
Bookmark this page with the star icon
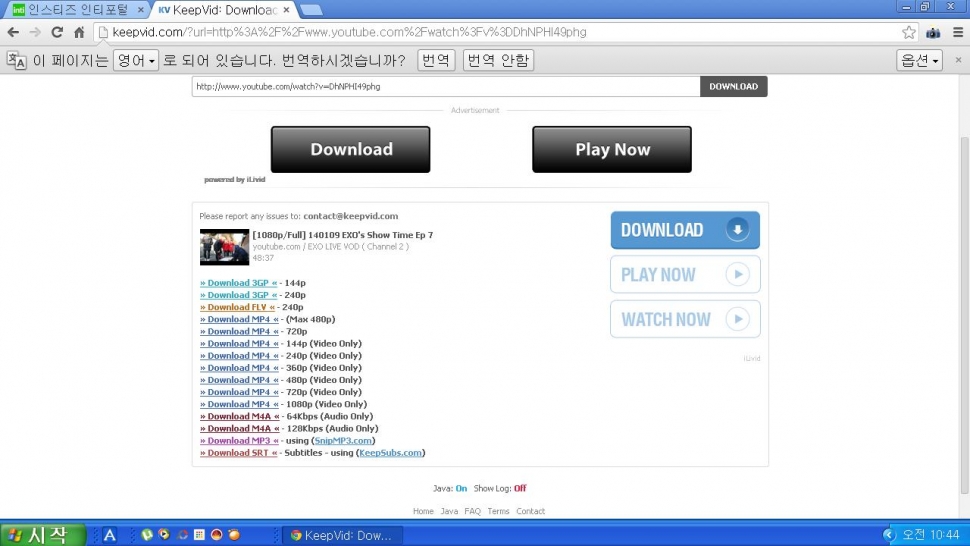point(908,32)
